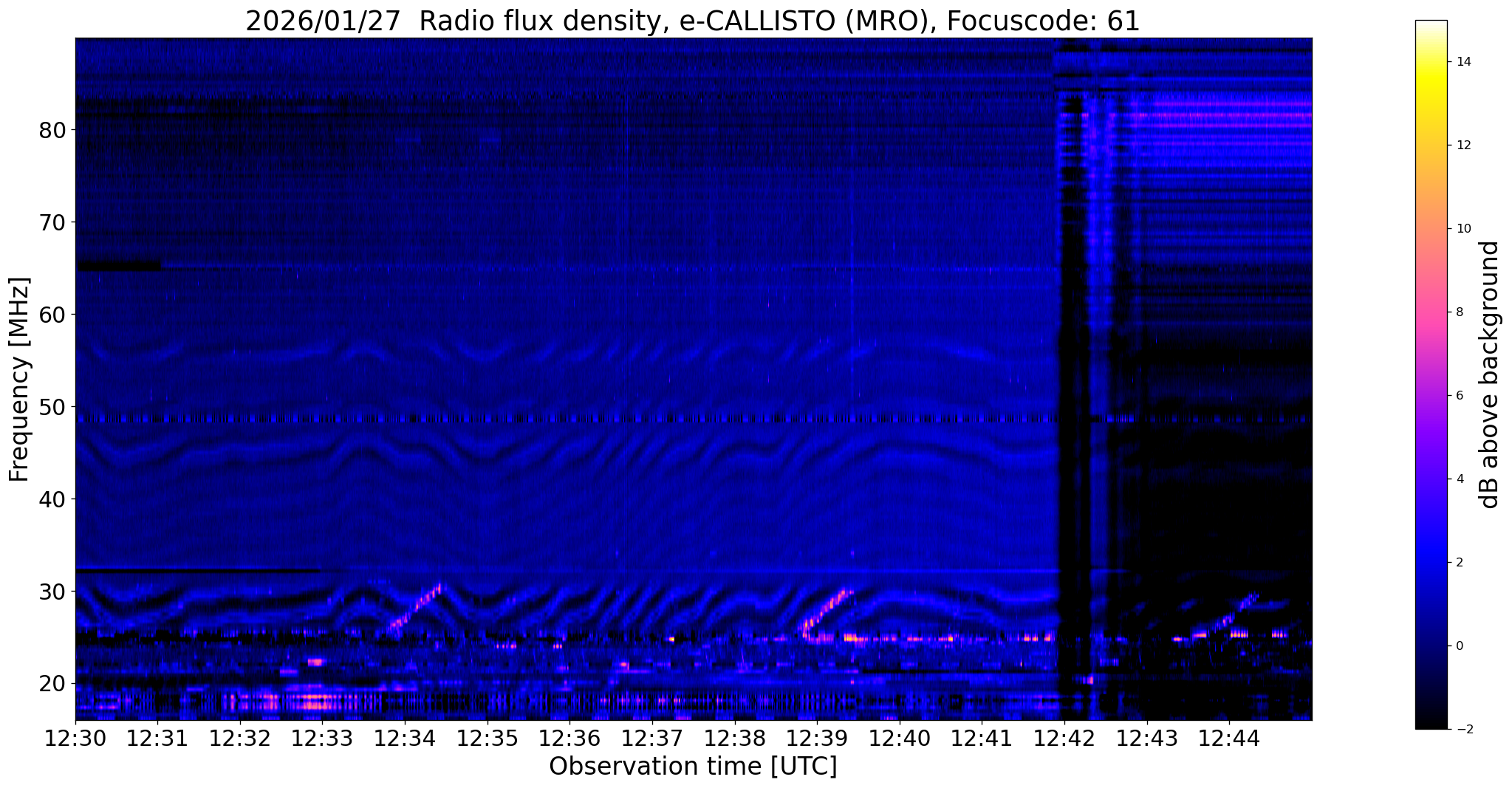Click the plot title mentioning e-CALLISTO (MRO)
Viewport: 1512px width, 788px height.
tap(693, 21)
